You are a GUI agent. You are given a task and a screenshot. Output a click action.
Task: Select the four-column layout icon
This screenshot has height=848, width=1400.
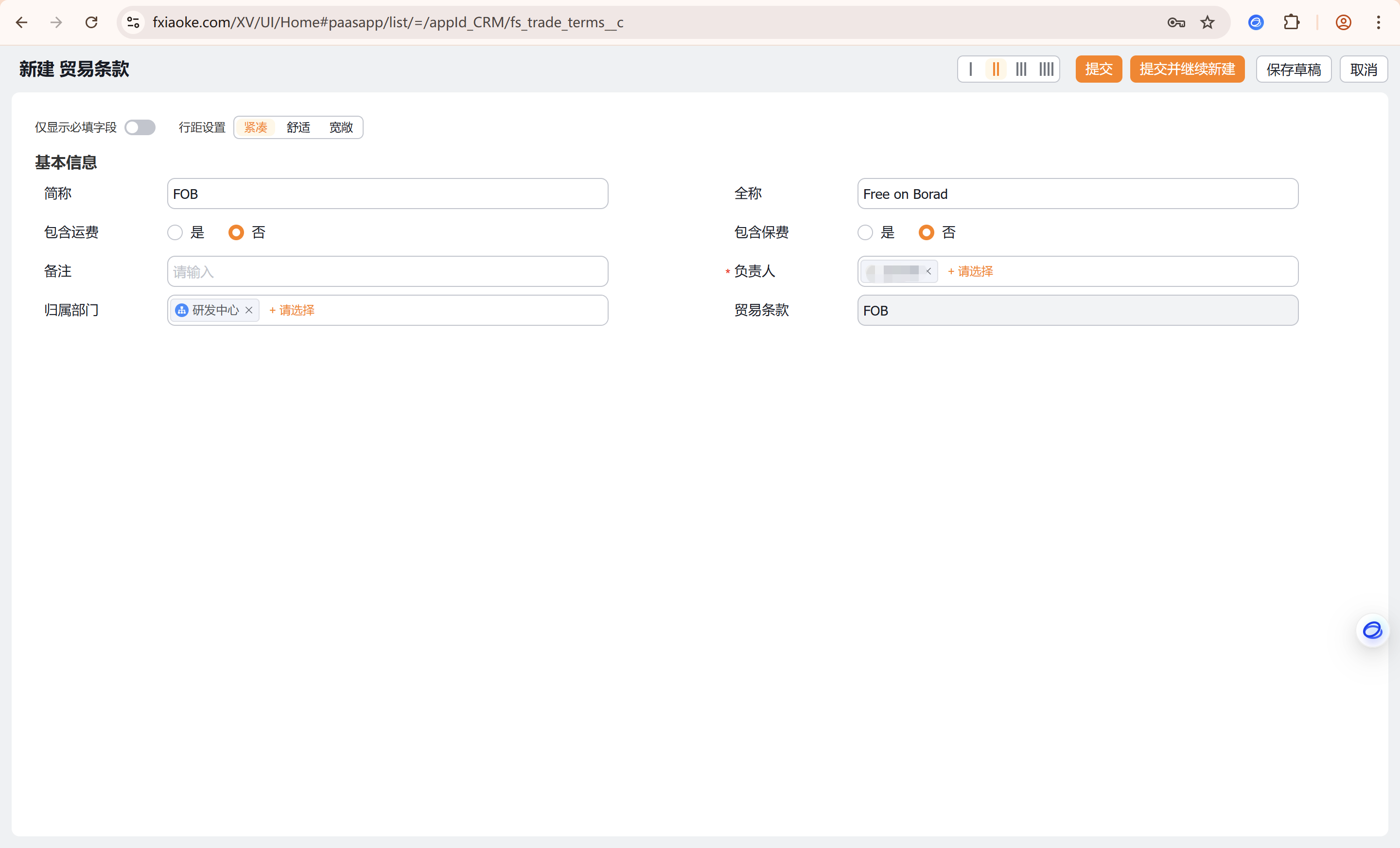[x=1046, y=70]
